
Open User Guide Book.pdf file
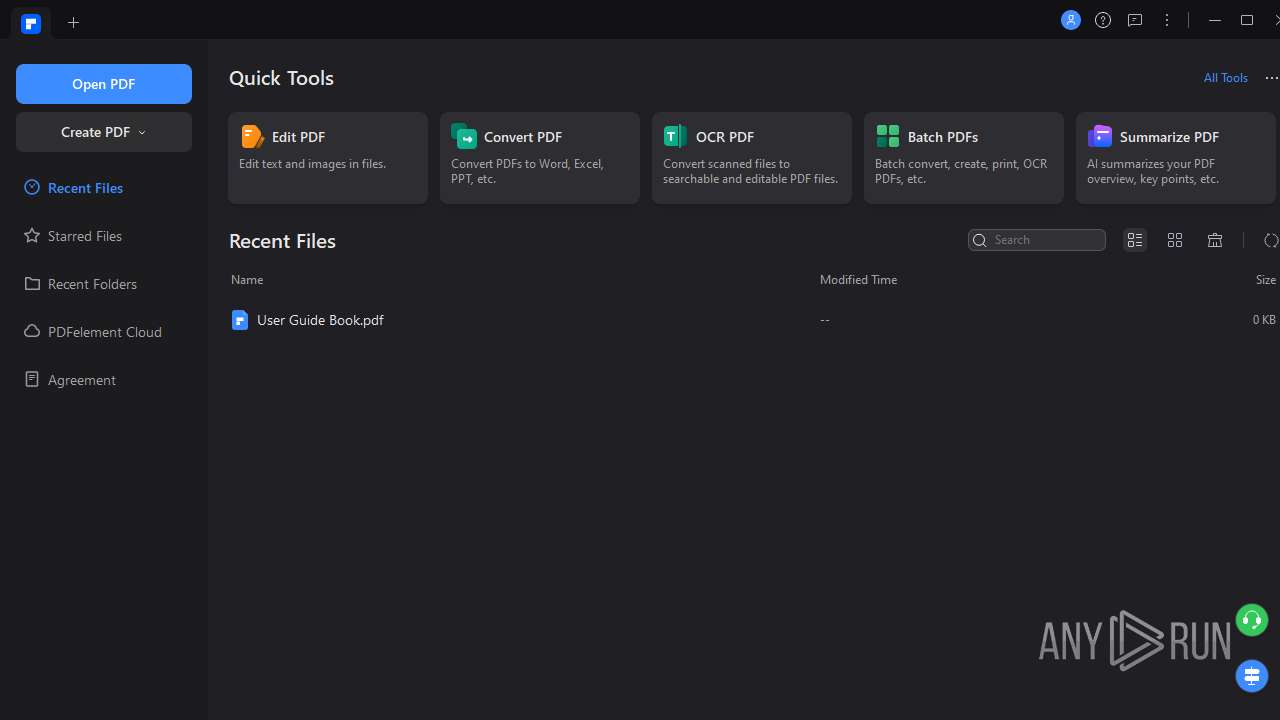point(320,320)
